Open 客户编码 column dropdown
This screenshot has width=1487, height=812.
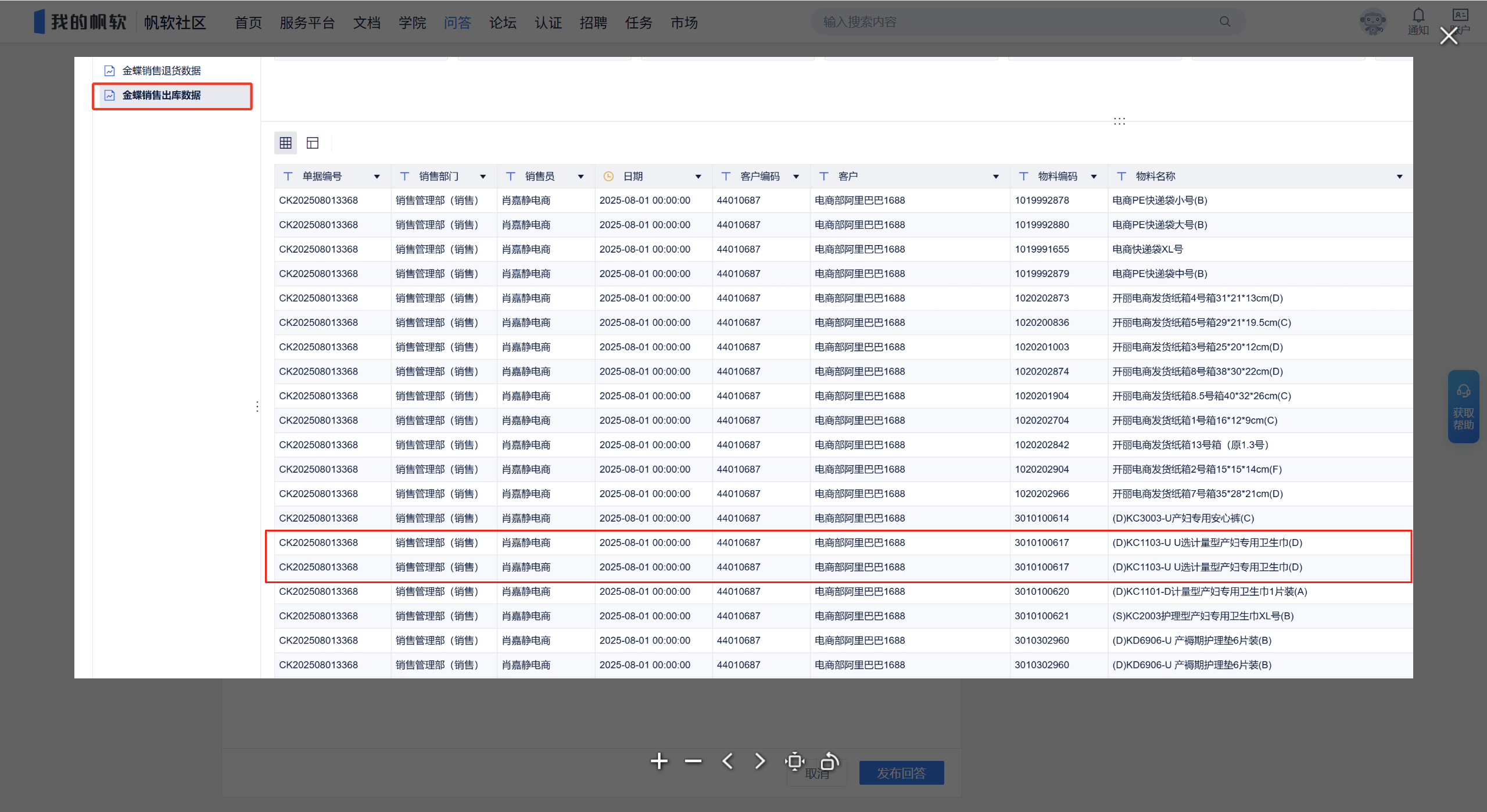[x=796, y=177]
